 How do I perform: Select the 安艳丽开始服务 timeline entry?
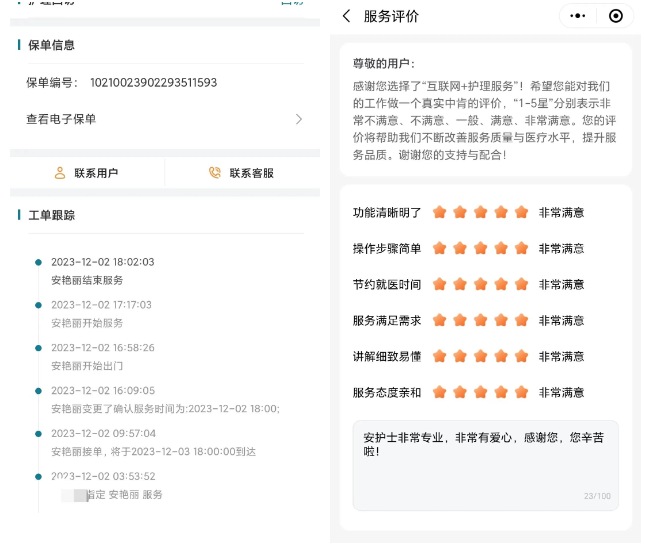click(x=87, y=323)
